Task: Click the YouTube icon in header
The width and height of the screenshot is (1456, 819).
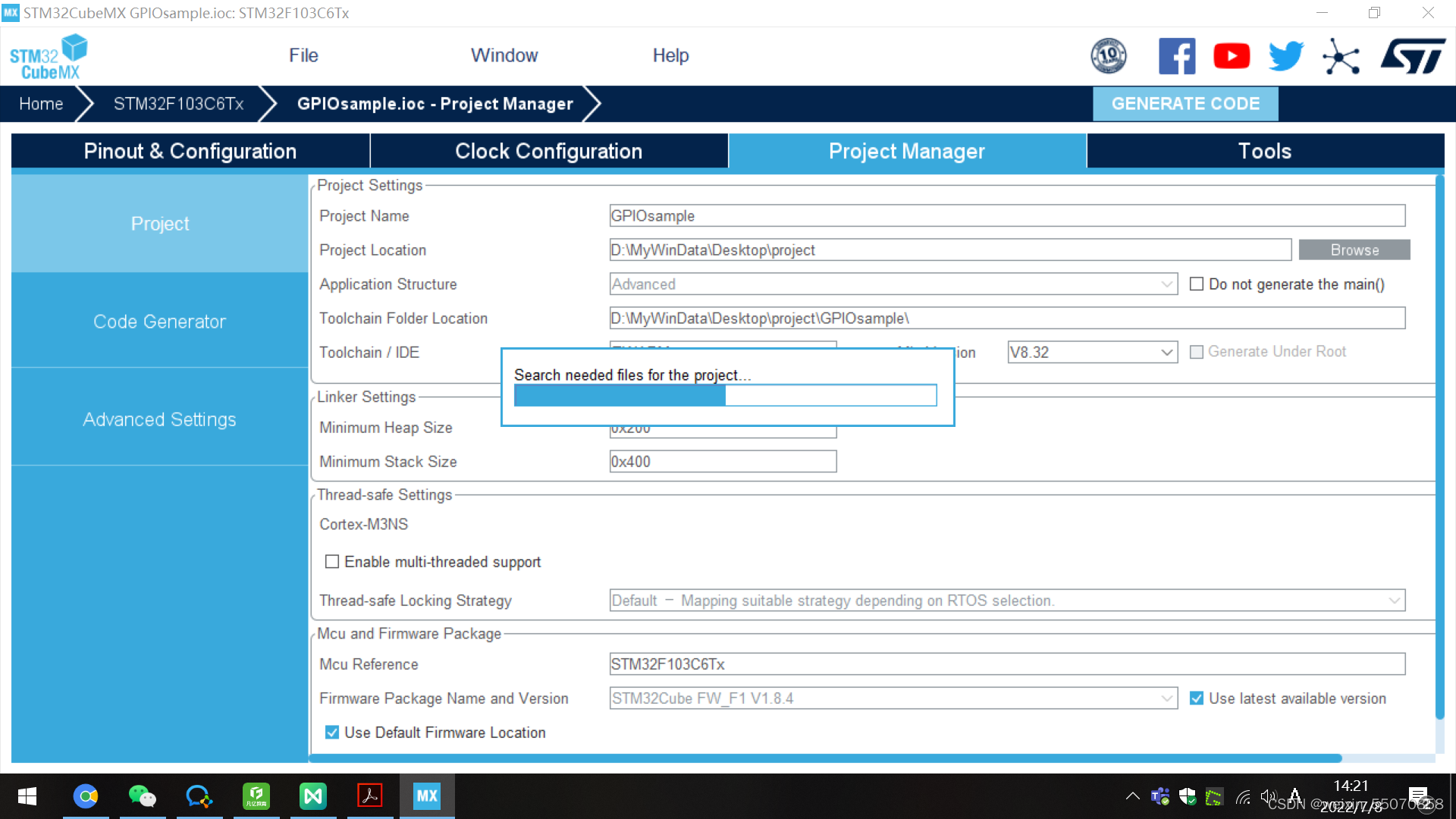Action: [x=1232, y=56]
